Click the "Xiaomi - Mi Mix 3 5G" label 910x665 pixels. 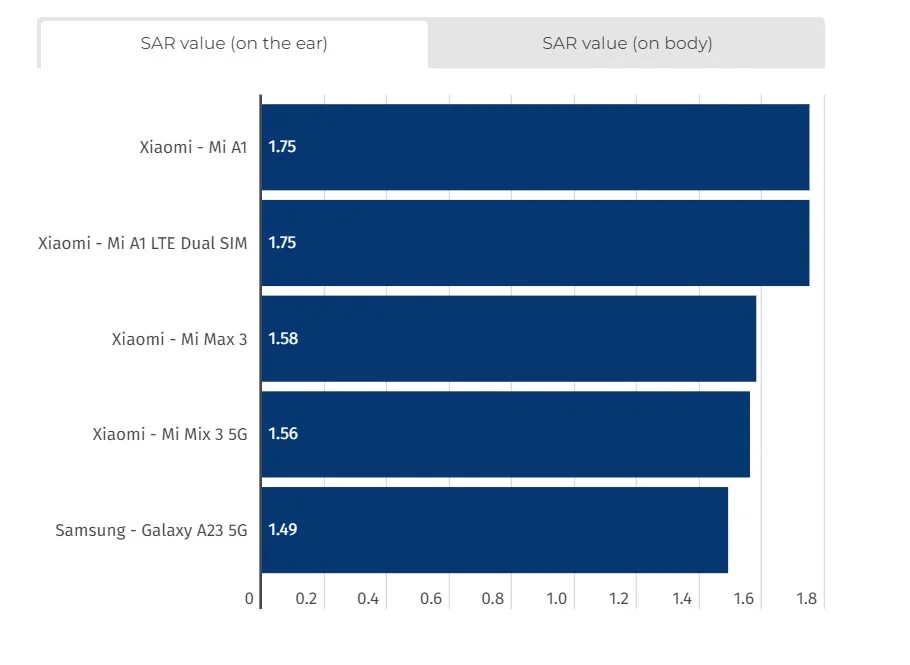point(169,434)
